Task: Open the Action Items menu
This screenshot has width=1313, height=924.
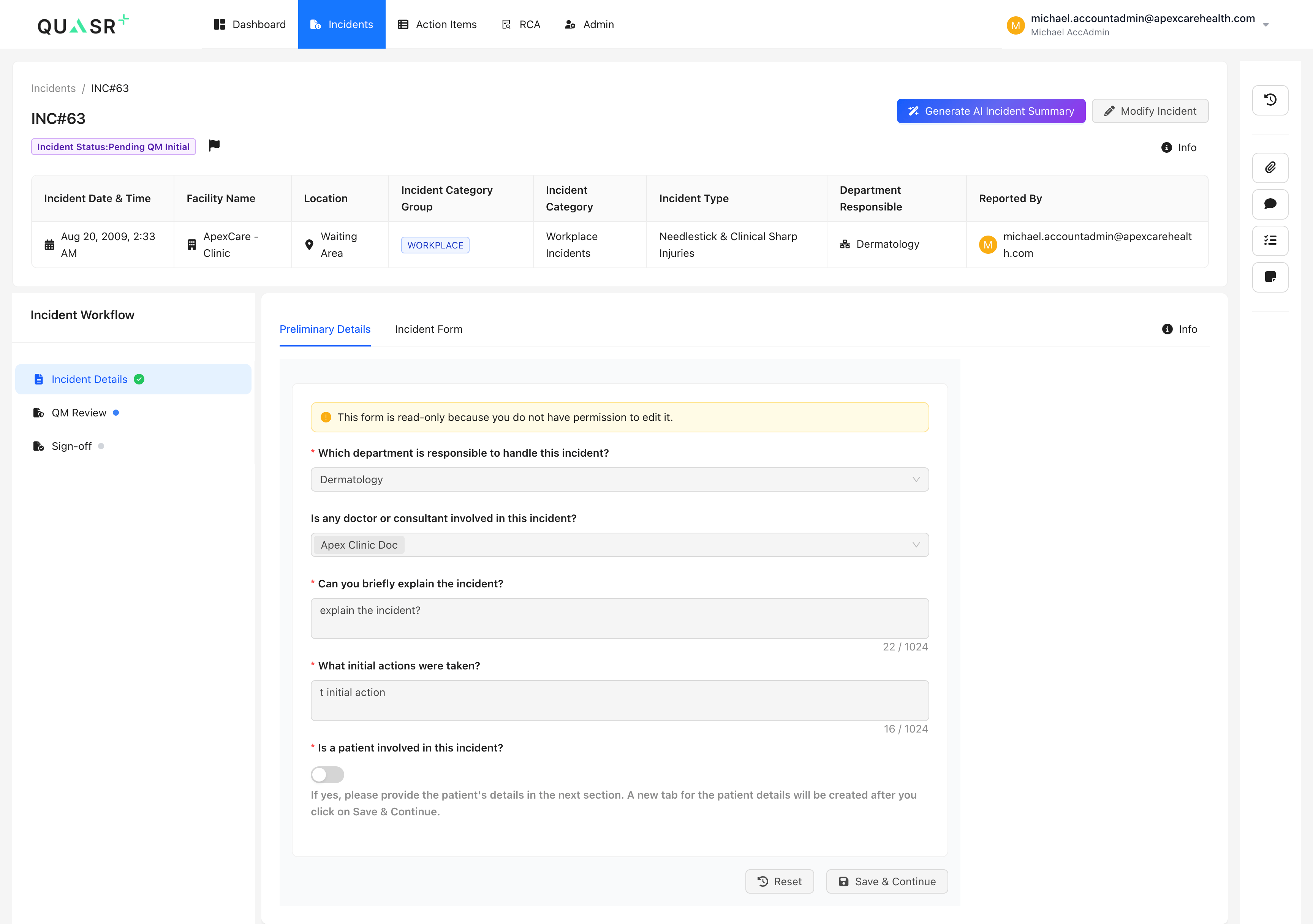Action: 437,25
